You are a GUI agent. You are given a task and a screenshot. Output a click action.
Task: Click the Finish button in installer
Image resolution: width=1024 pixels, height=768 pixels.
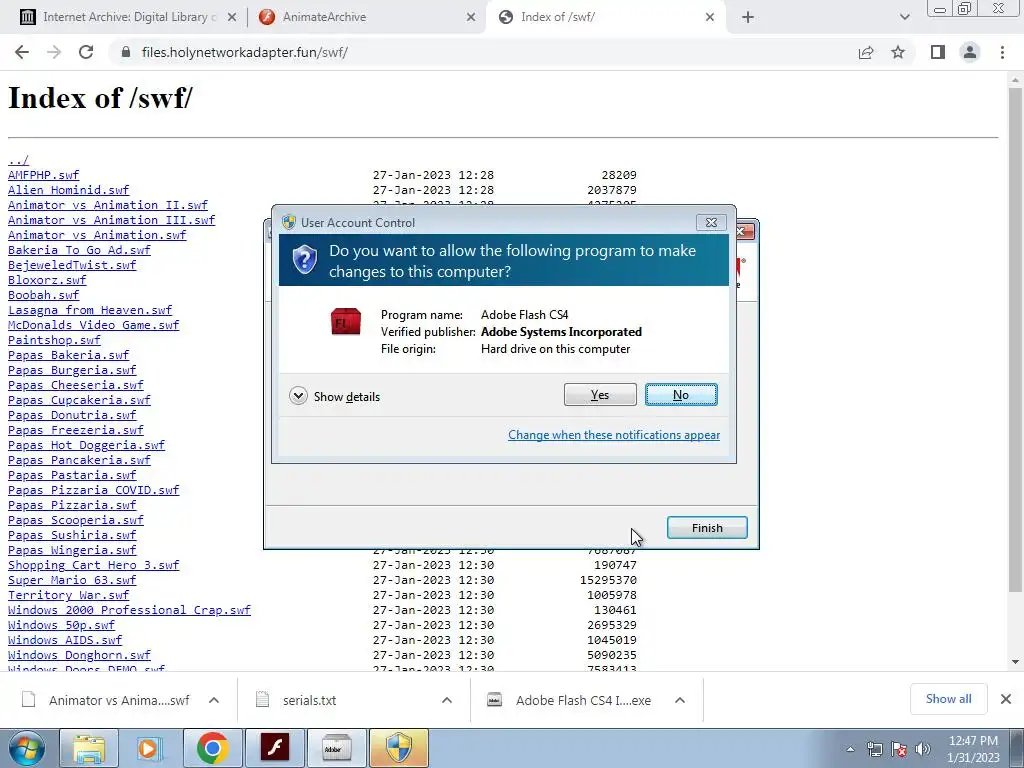pos(707,528)
